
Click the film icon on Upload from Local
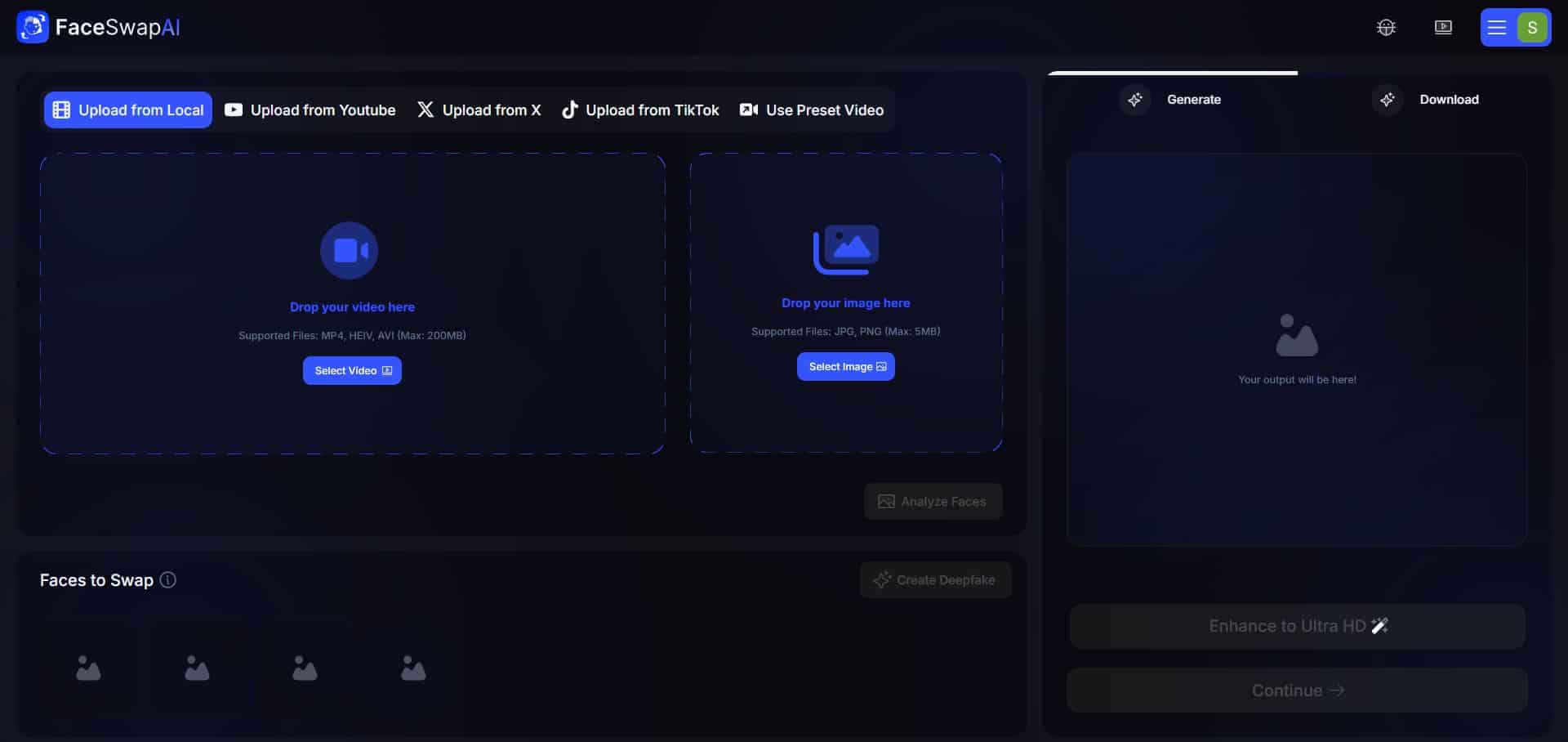coord(61,110)
